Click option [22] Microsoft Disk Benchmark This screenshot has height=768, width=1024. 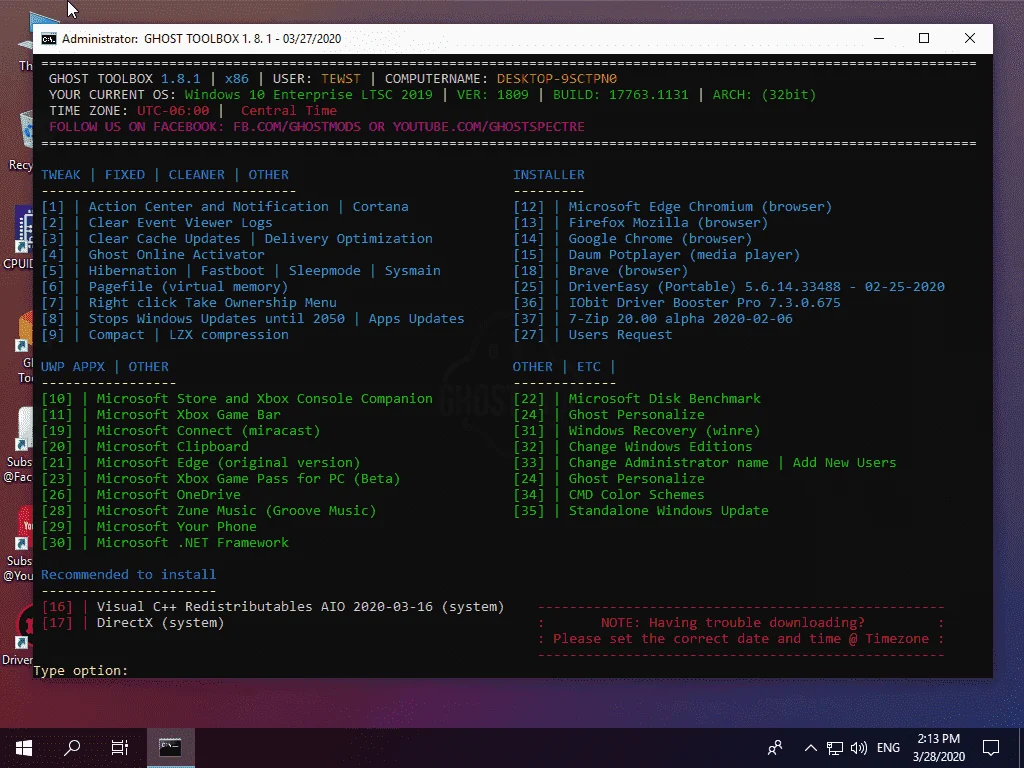pyautogui.click(x=637, y=398)
